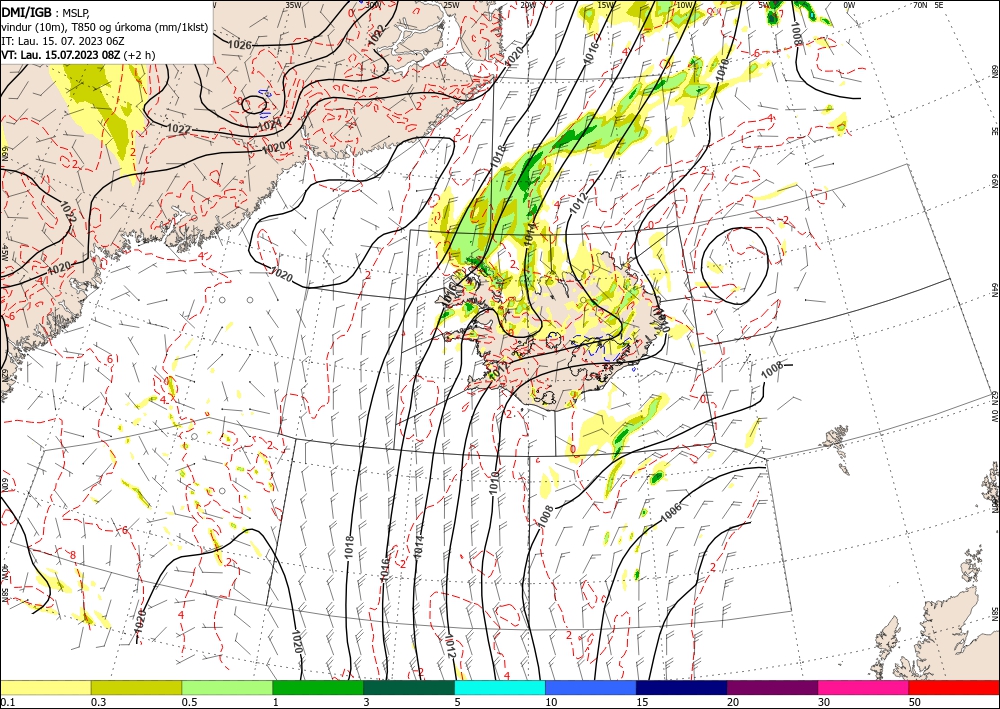Viewport: 1000px width, 709px height.
Task: Click the legend value '0.1'
Action: point(7,702)
